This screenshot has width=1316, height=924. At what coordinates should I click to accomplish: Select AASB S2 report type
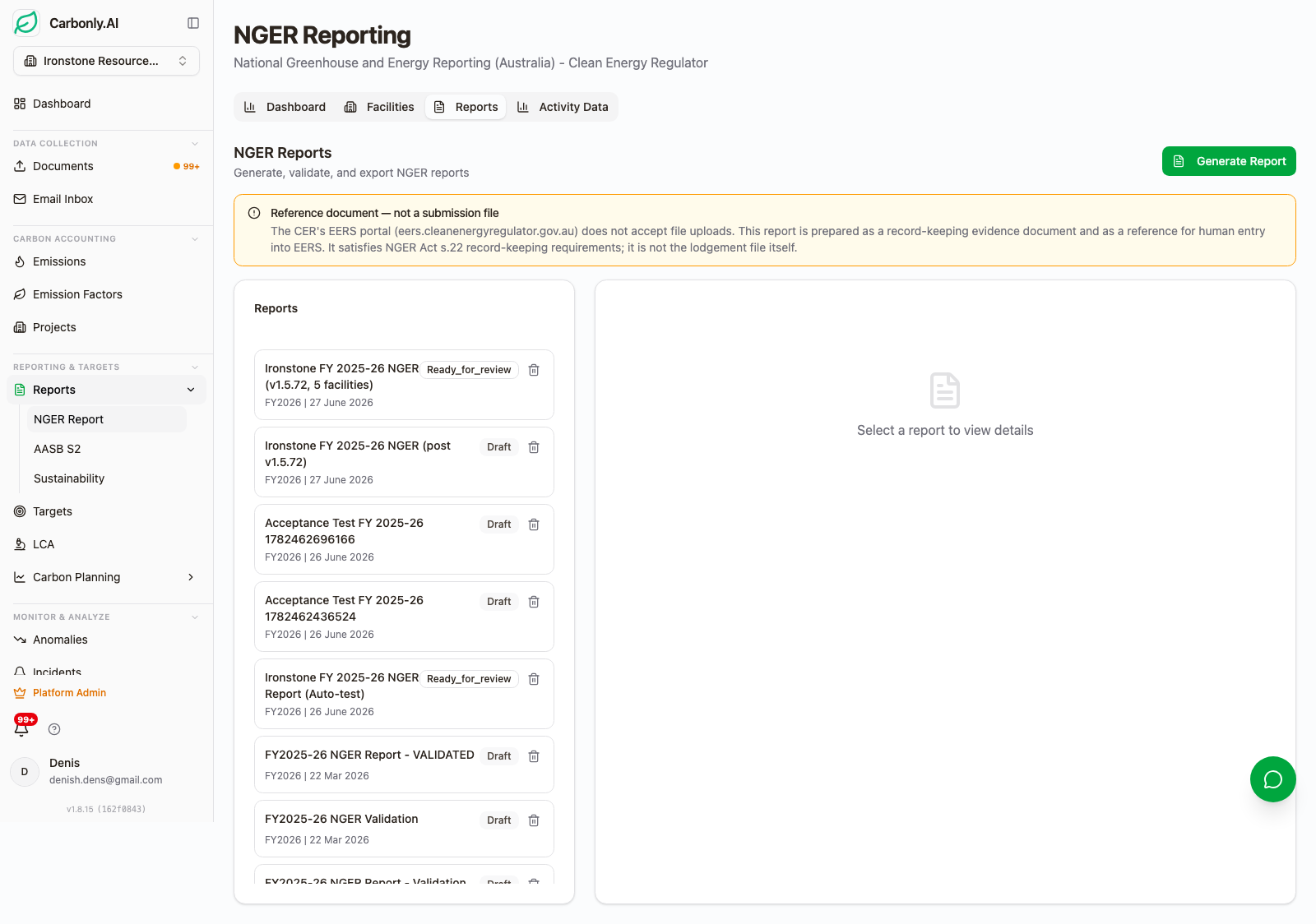58,449
